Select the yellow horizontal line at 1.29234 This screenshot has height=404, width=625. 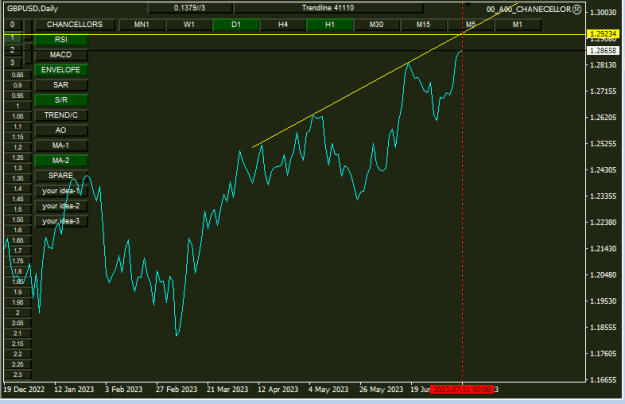[x=295, y=35]
